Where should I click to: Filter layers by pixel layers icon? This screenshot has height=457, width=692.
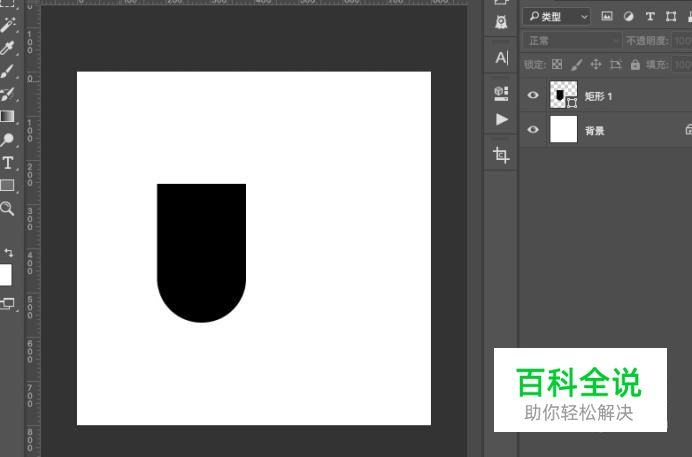point(607,16)
